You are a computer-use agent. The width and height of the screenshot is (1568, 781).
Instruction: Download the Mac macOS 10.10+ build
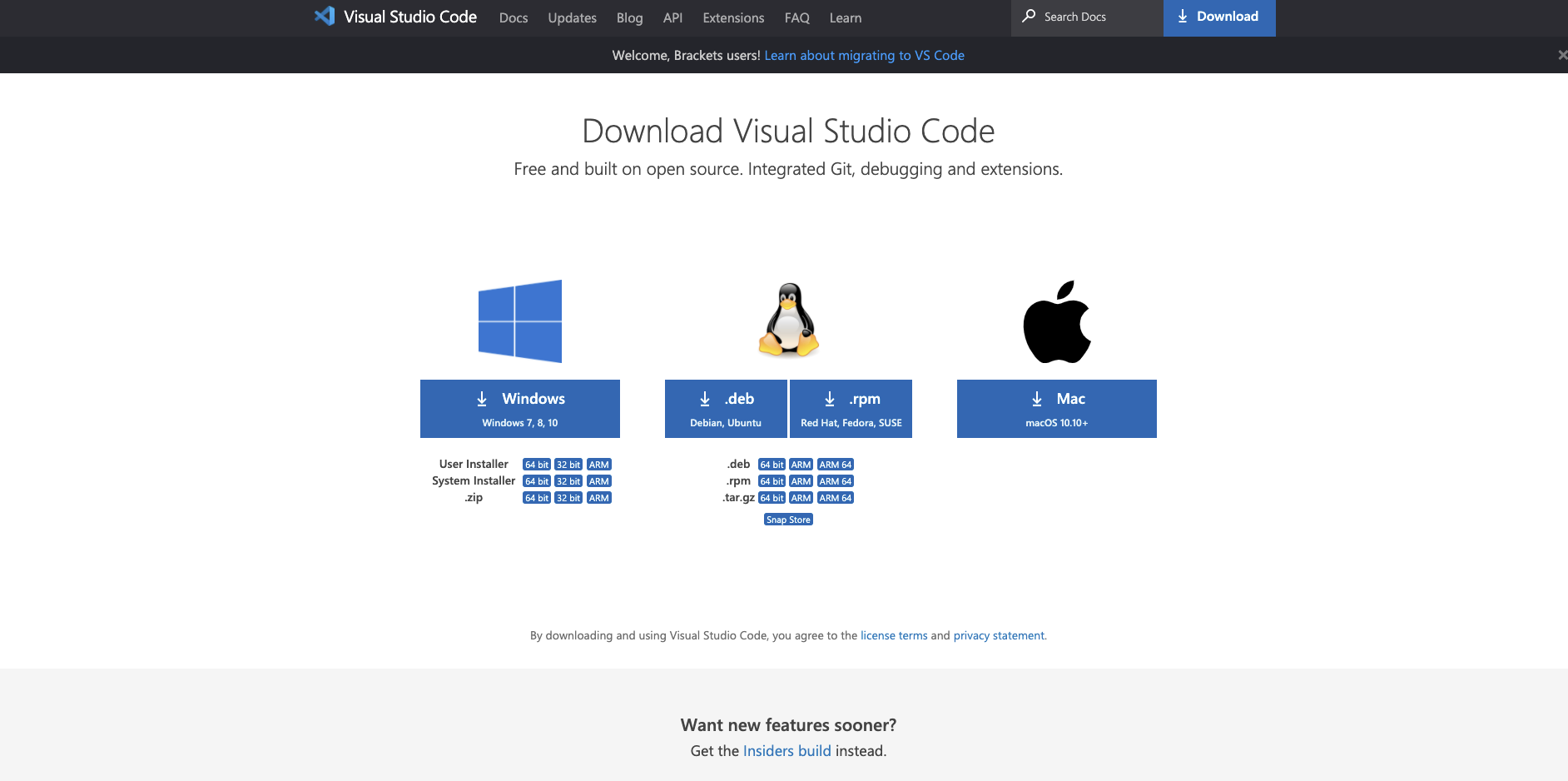coord(1057,409)
